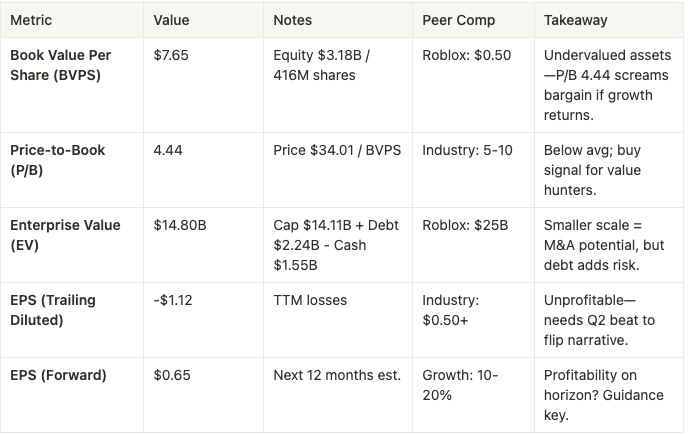Click the Industry: 5-10 peer comp cell
The image size is (689, 435).
pos(467,150)
